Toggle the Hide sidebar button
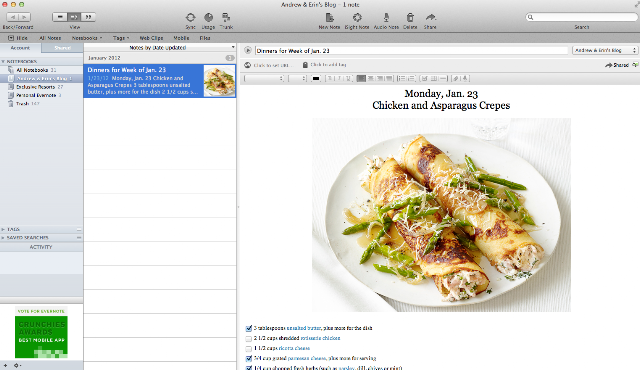The width and height of the screenshot is (640, 370). point(18,38)
